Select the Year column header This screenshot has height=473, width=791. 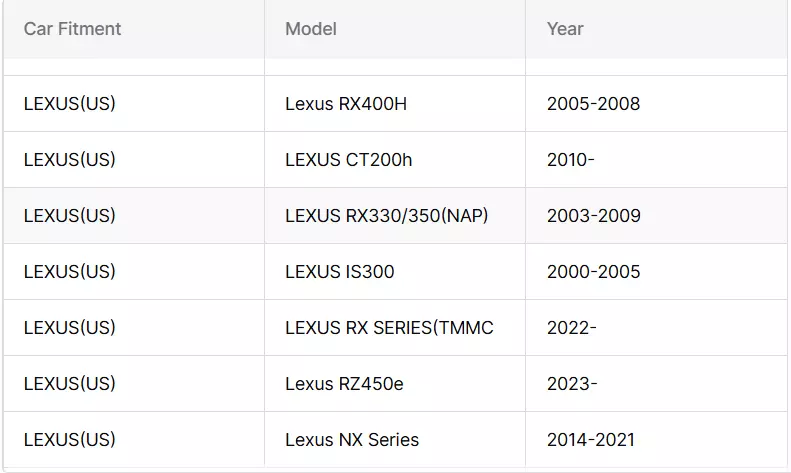click(656, 29)
